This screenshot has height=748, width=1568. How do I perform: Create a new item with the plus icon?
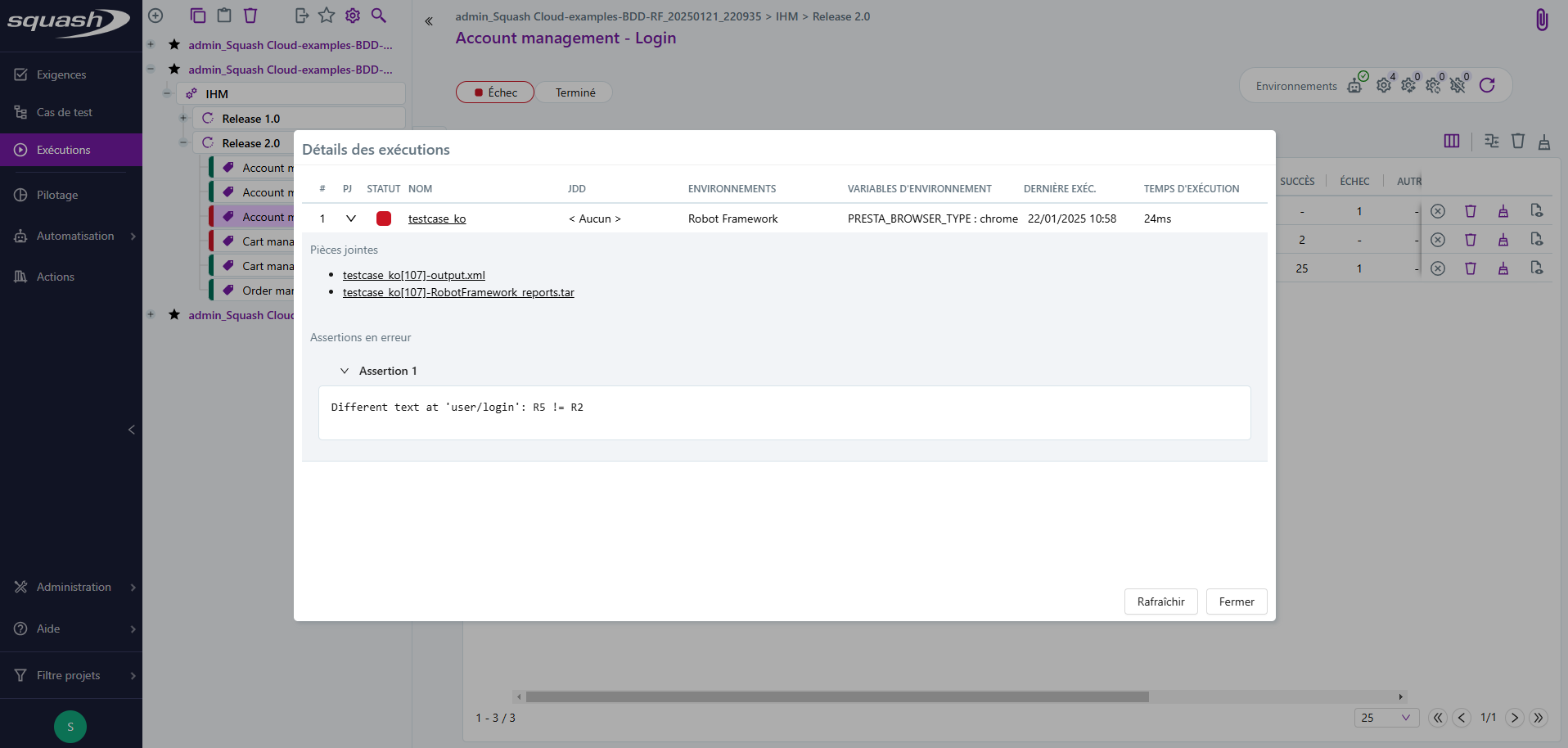[155, 15]
